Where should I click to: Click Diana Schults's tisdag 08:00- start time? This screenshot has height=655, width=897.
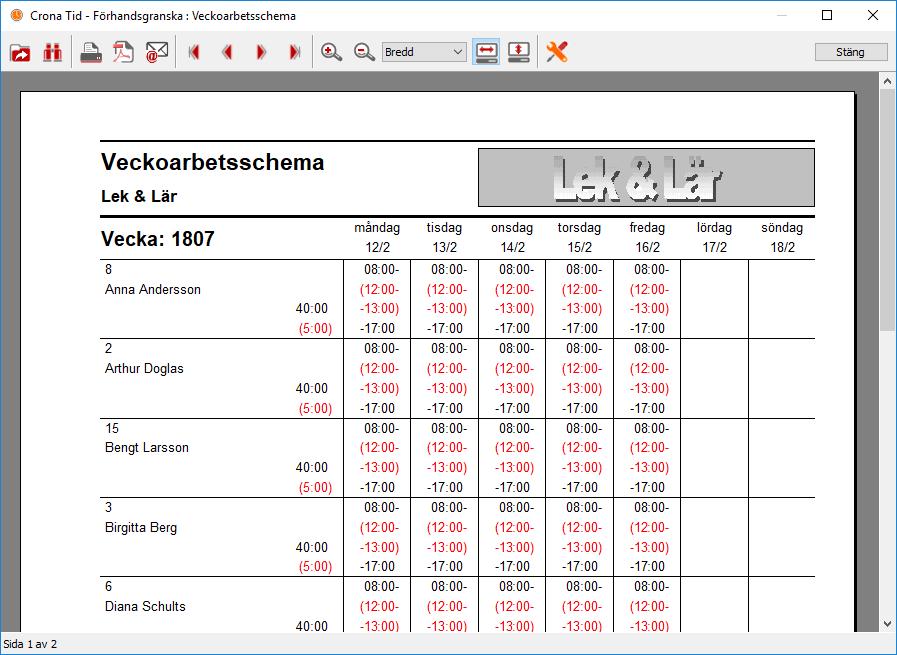point(449,586)
